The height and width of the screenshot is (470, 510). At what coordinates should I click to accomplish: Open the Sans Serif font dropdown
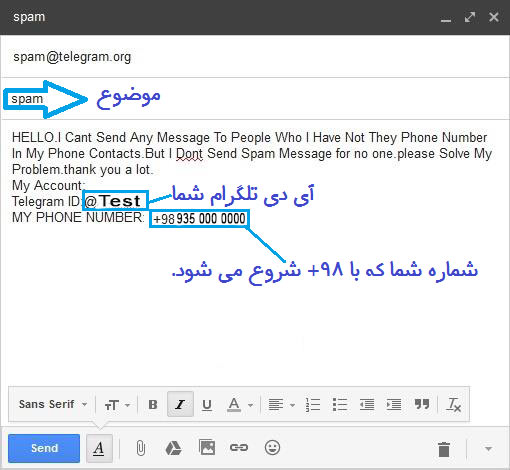click(53, 404)
